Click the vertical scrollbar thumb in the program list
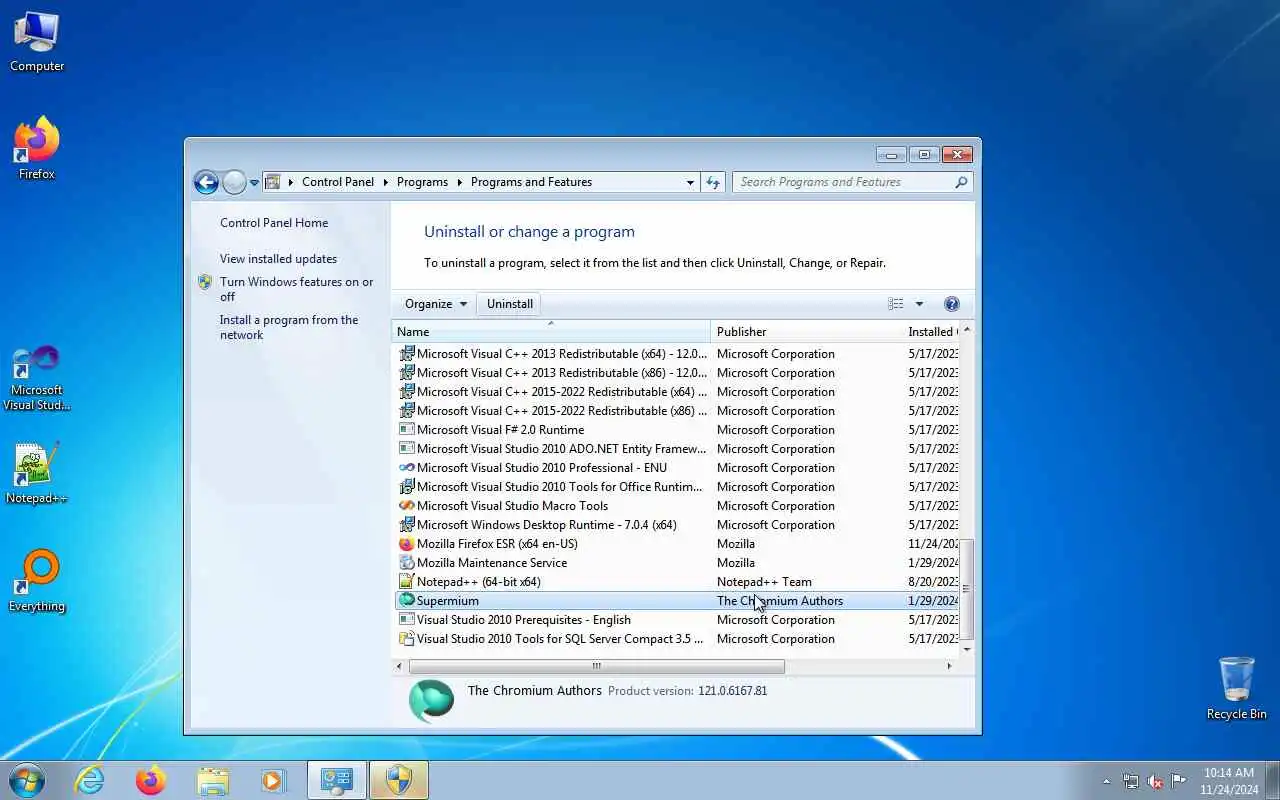Image resolution: width=1280 pixels, height=800 pixels. coord(966,588)
